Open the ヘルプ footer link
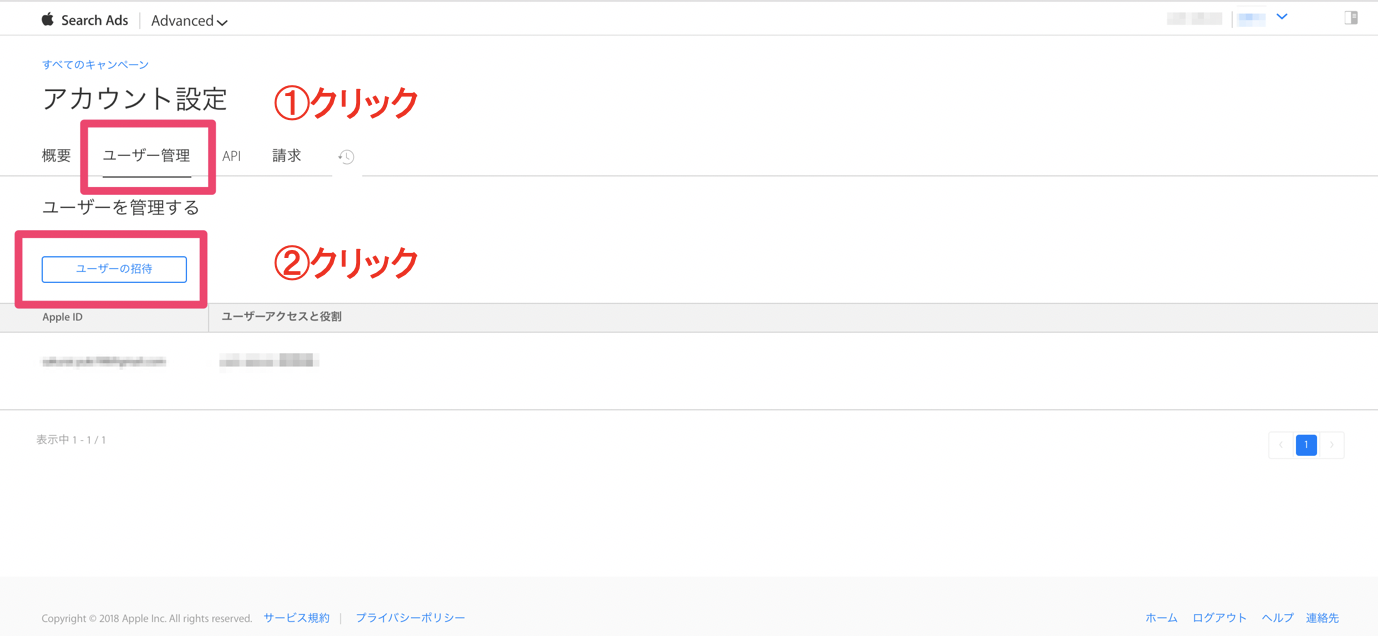1378x636 pixels. 1277,618
